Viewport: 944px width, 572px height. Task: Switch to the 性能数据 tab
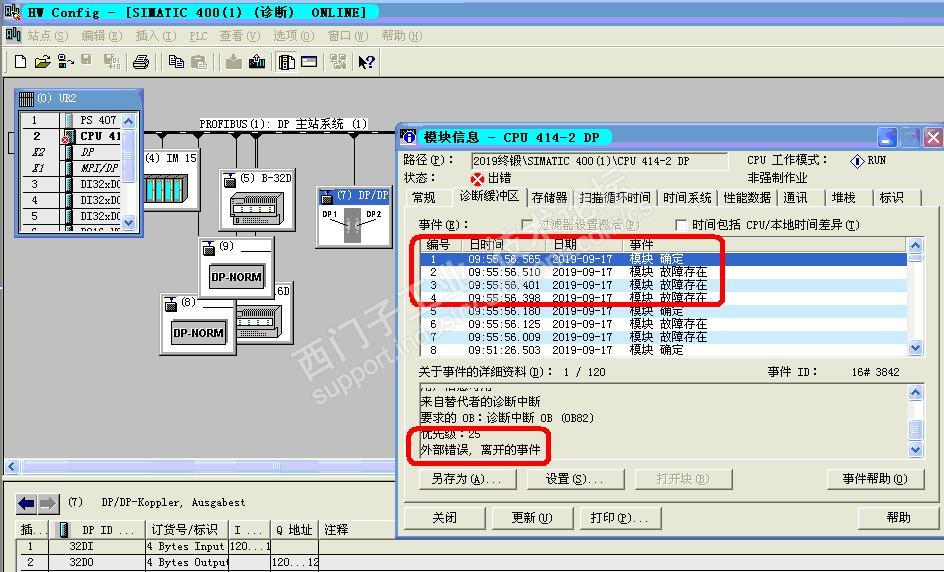click(747, 197)
